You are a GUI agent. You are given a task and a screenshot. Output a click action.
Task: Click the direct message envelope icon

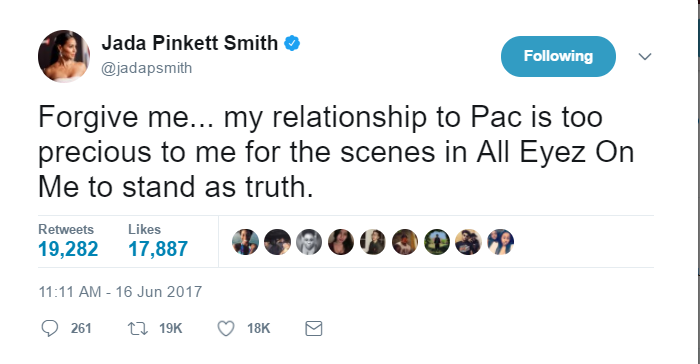313,328
